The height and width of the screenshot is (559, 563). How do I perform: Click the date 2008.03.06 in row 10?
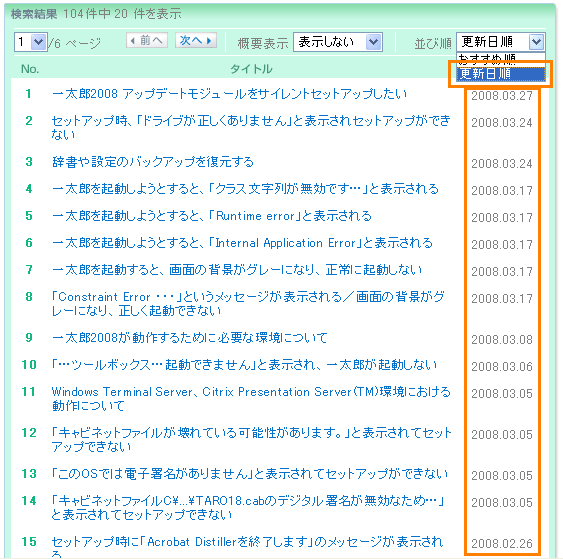coord(502,367)
